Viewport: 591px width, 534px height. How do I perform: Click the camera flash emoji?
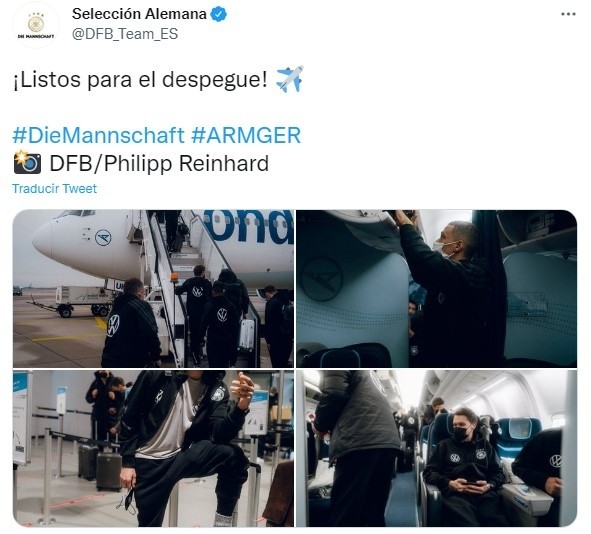pos(27,162)
